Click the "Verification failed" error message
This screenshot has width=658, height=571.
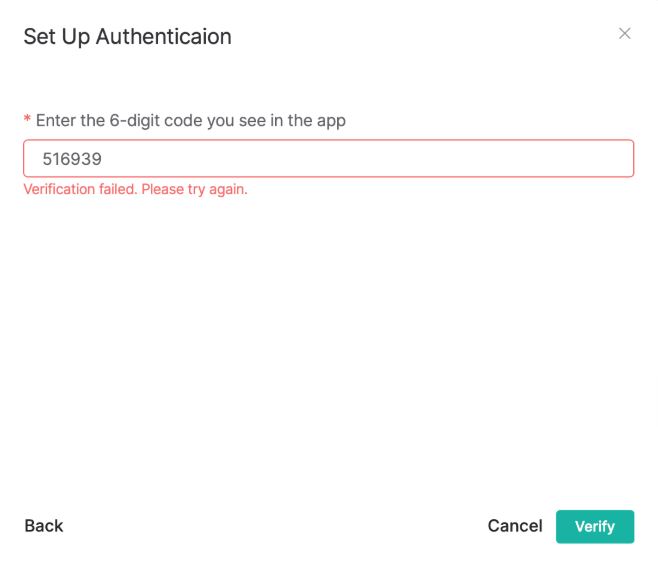coord(135,189)
